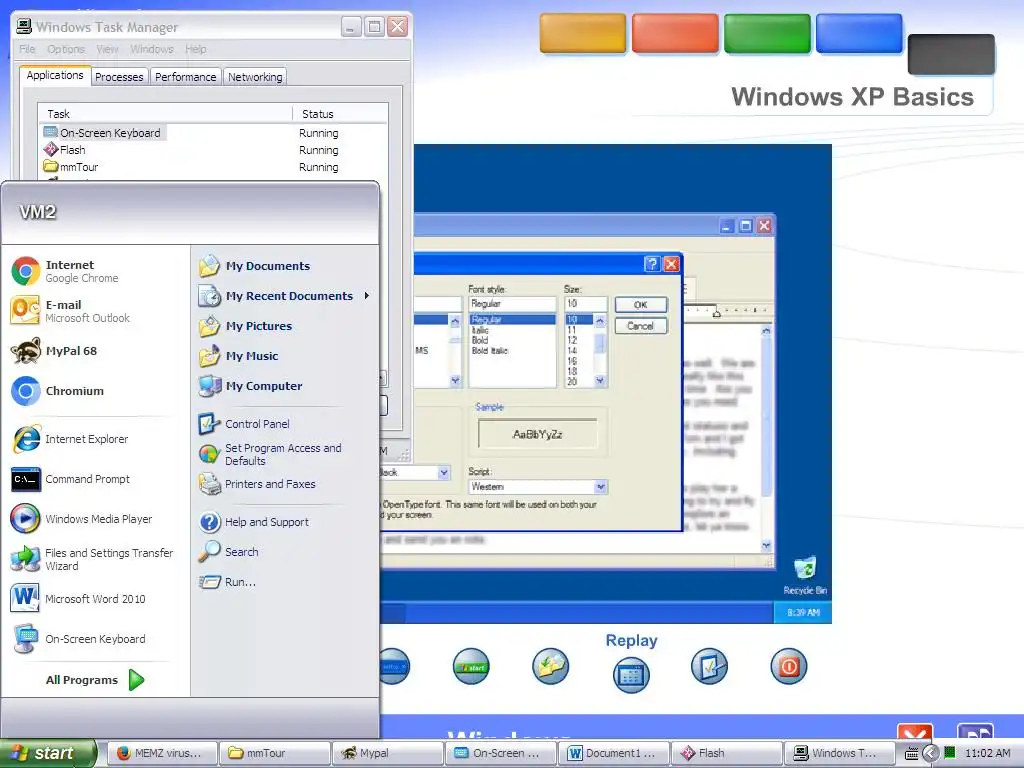Select Flash task in Task Manager
1024x768 pixels.
[213, 150]
